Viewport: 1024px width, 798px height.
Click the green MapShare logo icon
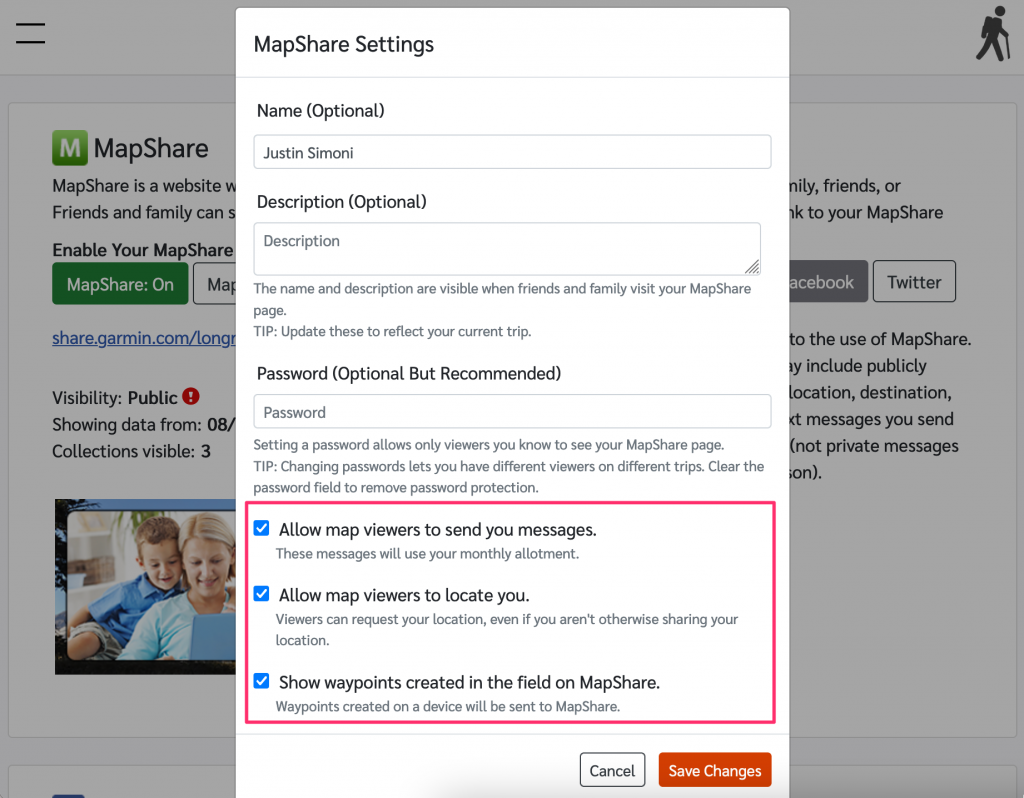point(70,148)
